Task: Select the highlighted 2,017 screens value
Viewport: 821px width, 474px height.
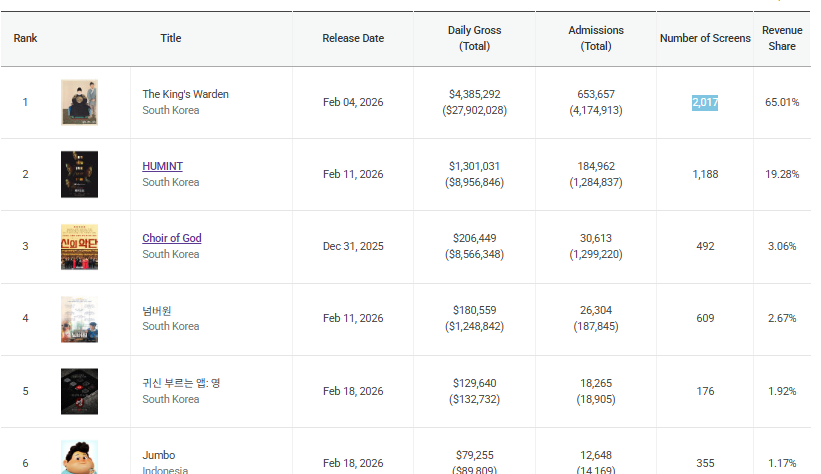Action: (705, 102)
